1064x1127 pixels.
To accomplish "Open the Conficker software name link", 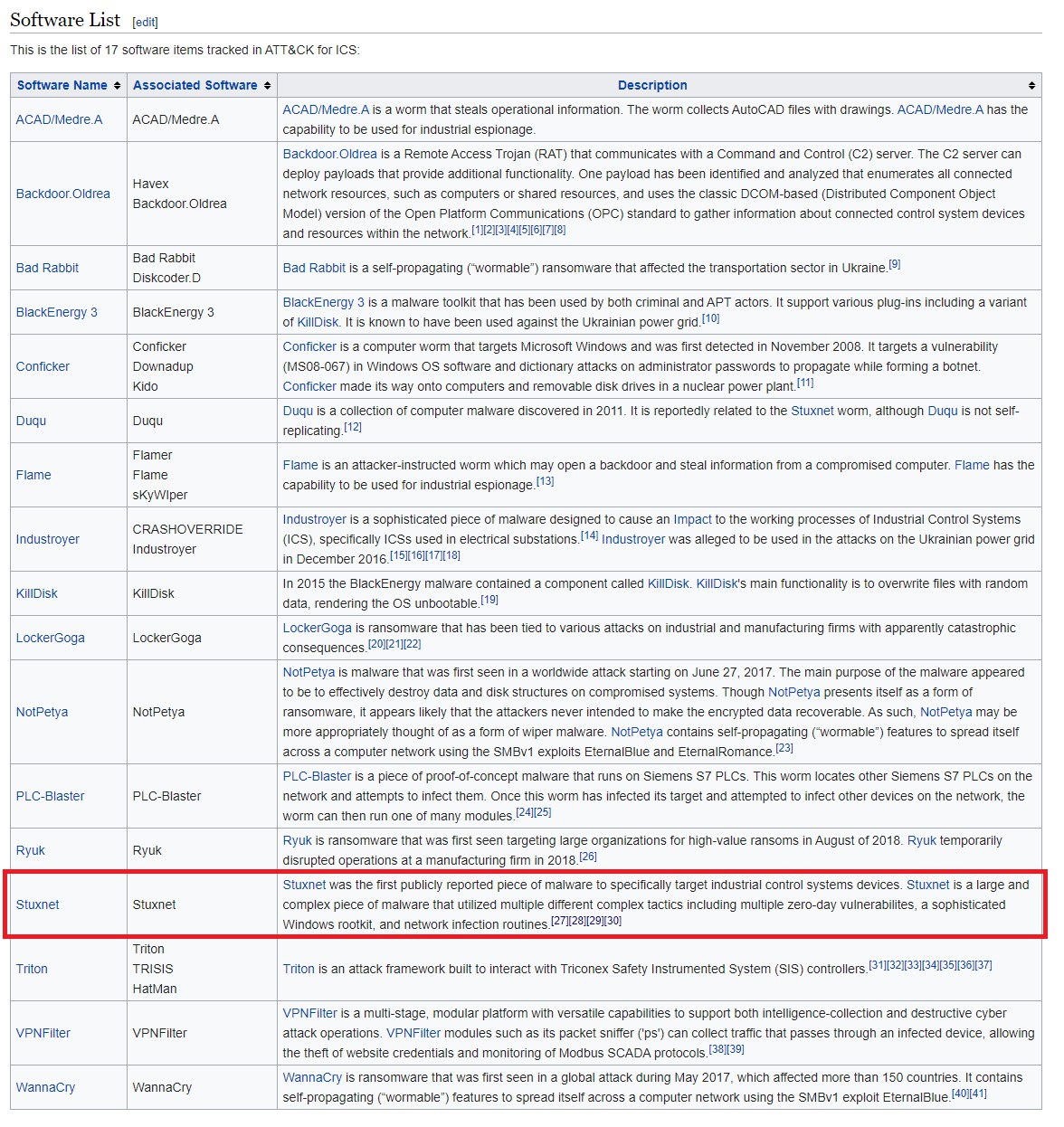I will point(43,366).
